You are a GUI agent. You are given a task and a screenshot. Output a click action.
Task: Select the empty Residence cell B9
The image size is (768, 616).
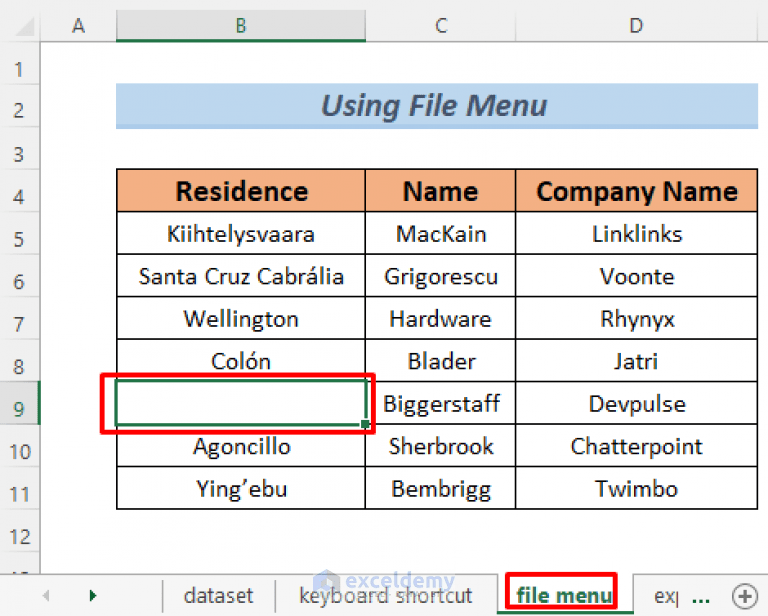click(241, 403)
